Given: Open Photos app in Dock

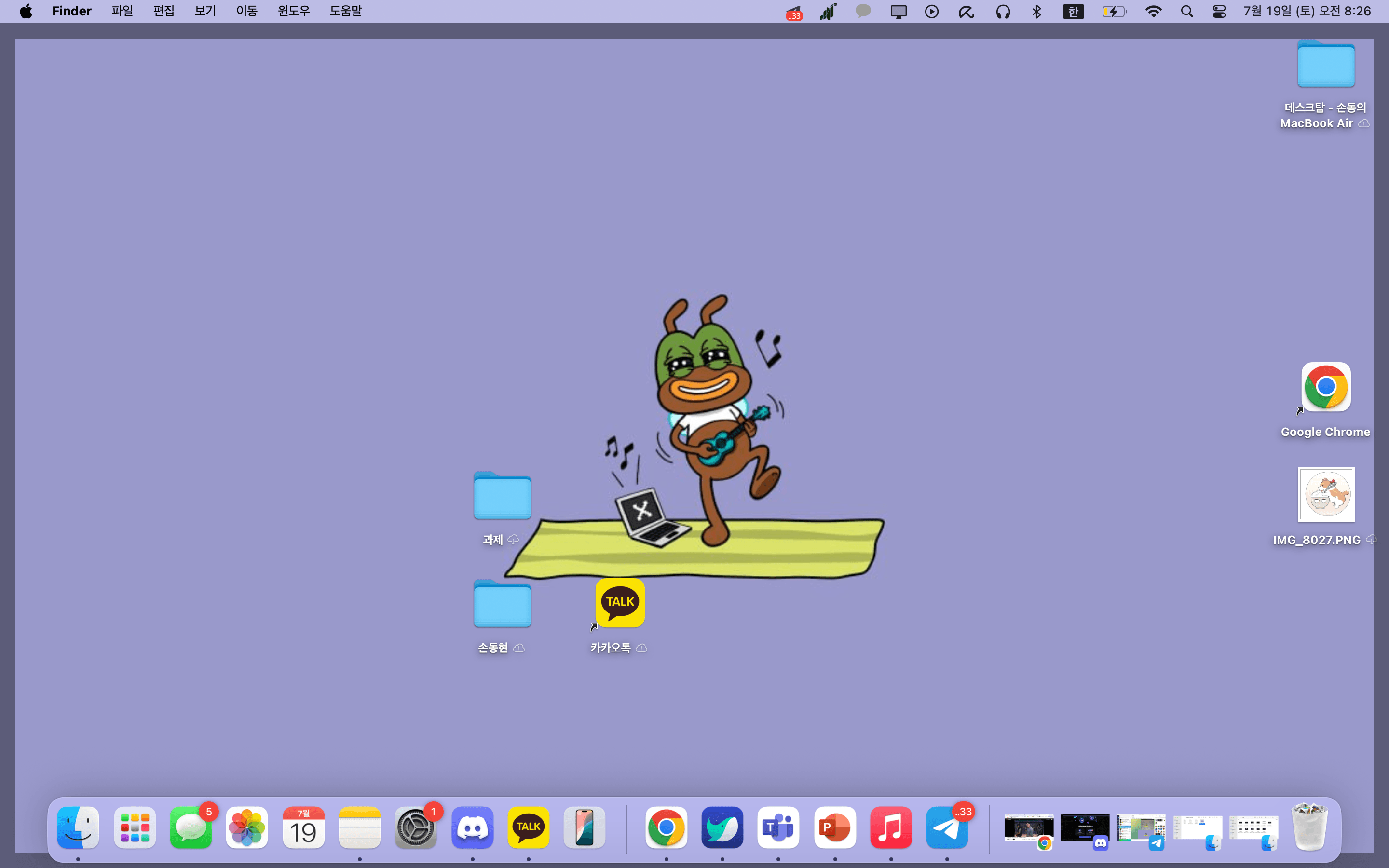Looking at the screenshot, I should pos(247,827).
